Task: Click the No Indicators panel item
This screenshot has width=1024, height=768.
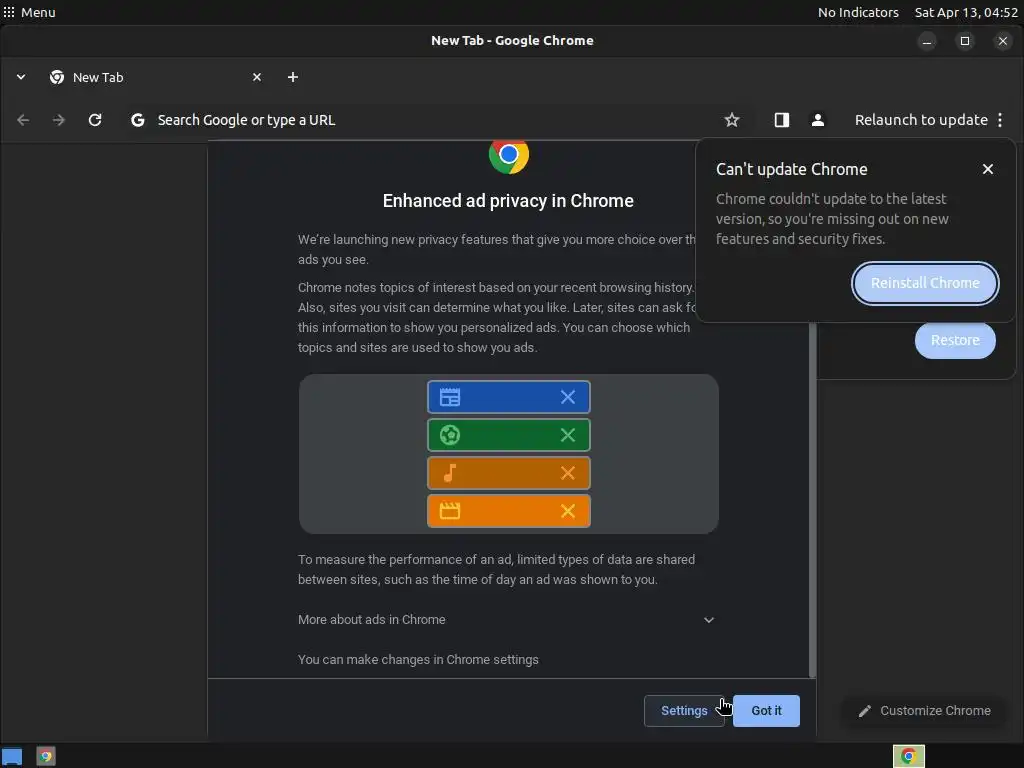Action: pyautogui.click(x=858, y=12)
